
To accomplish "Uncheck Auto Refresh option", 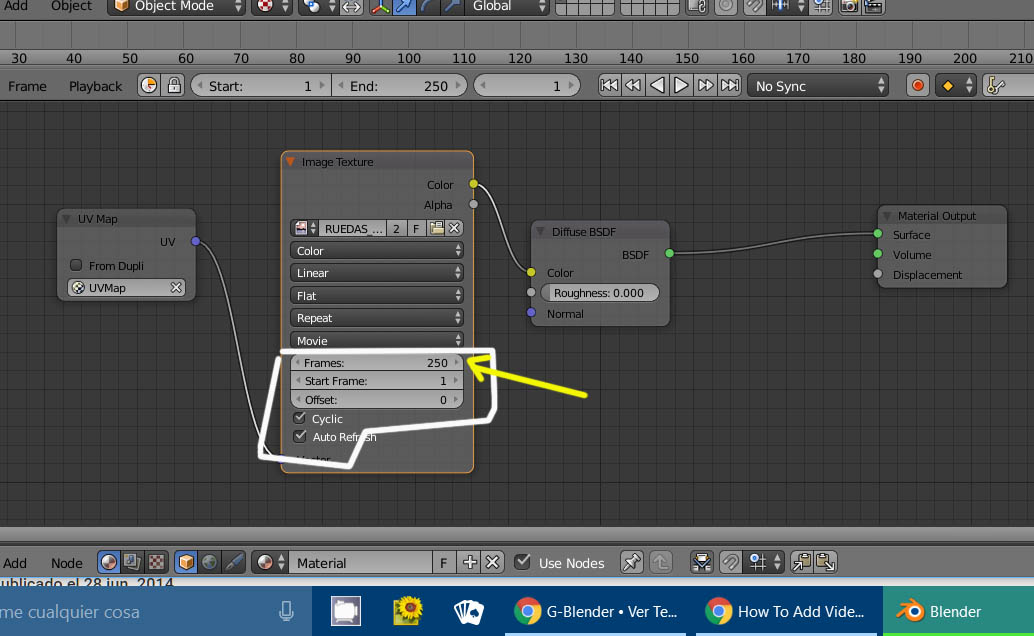I will [x=300, y=437].
